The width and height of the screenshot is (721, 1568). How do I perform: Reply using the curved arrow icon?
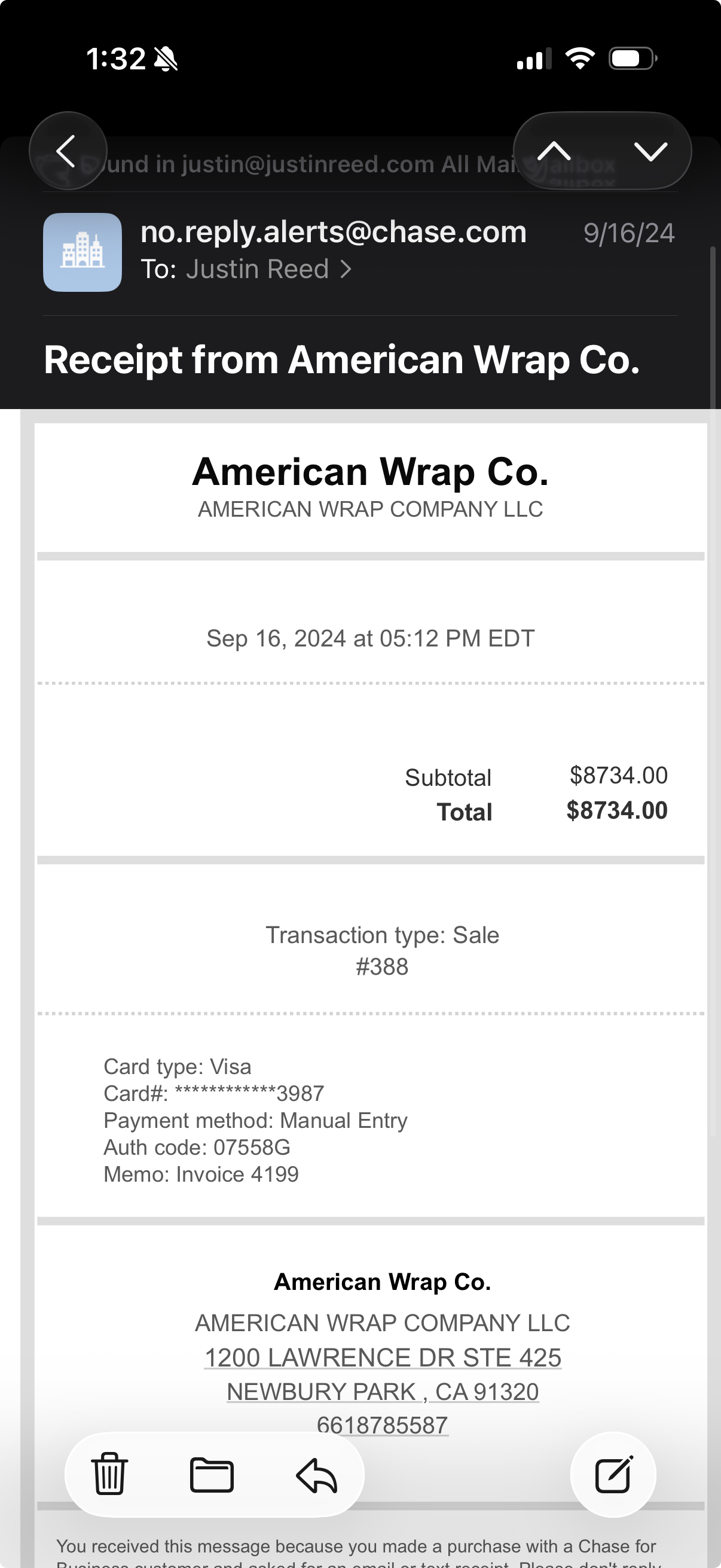pyautogui.click(x=316, y=1474)
